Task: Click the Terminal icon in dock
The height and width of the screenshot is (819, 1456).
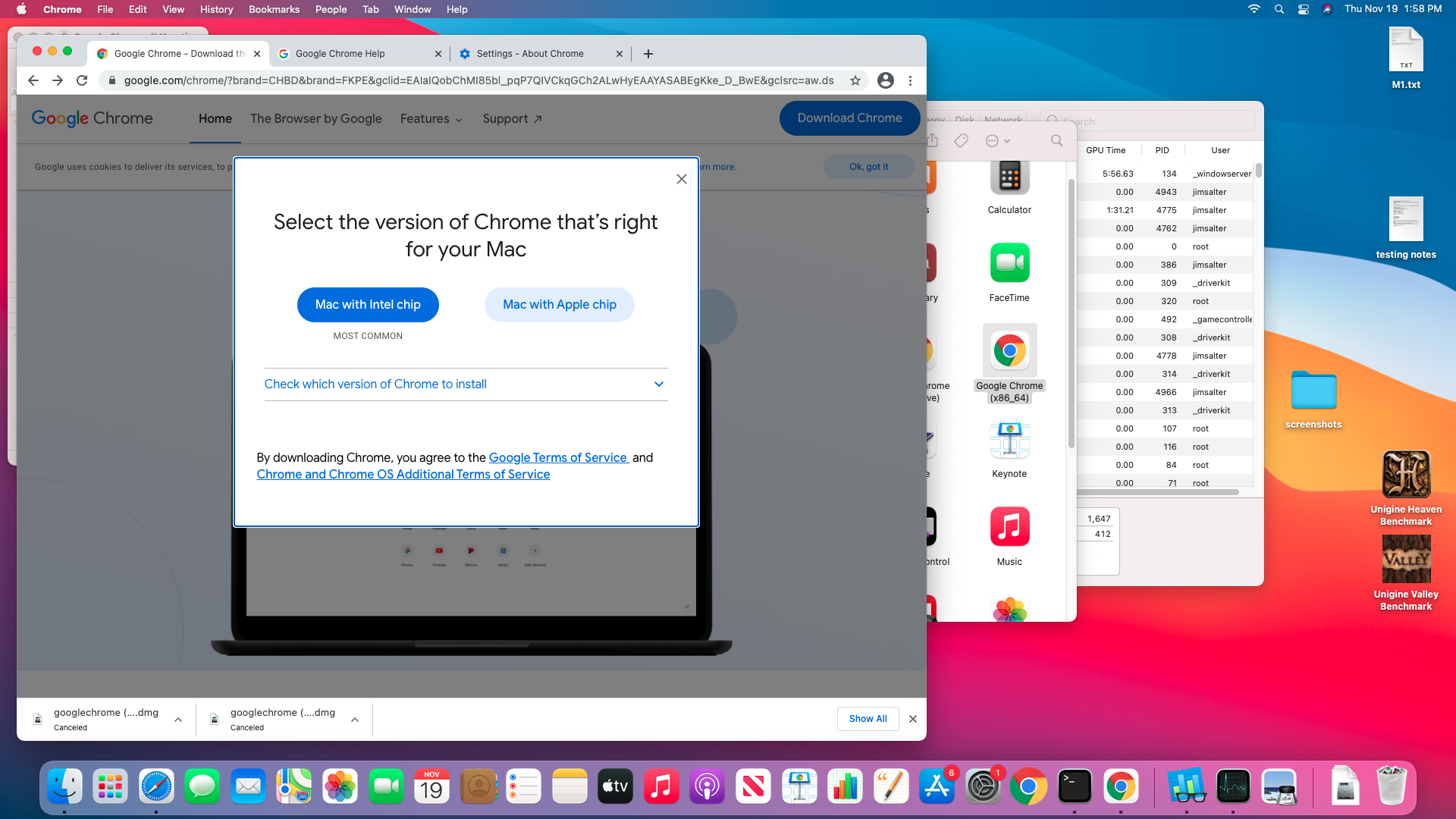Action: pyautogui.click(x=1075, y=788)
